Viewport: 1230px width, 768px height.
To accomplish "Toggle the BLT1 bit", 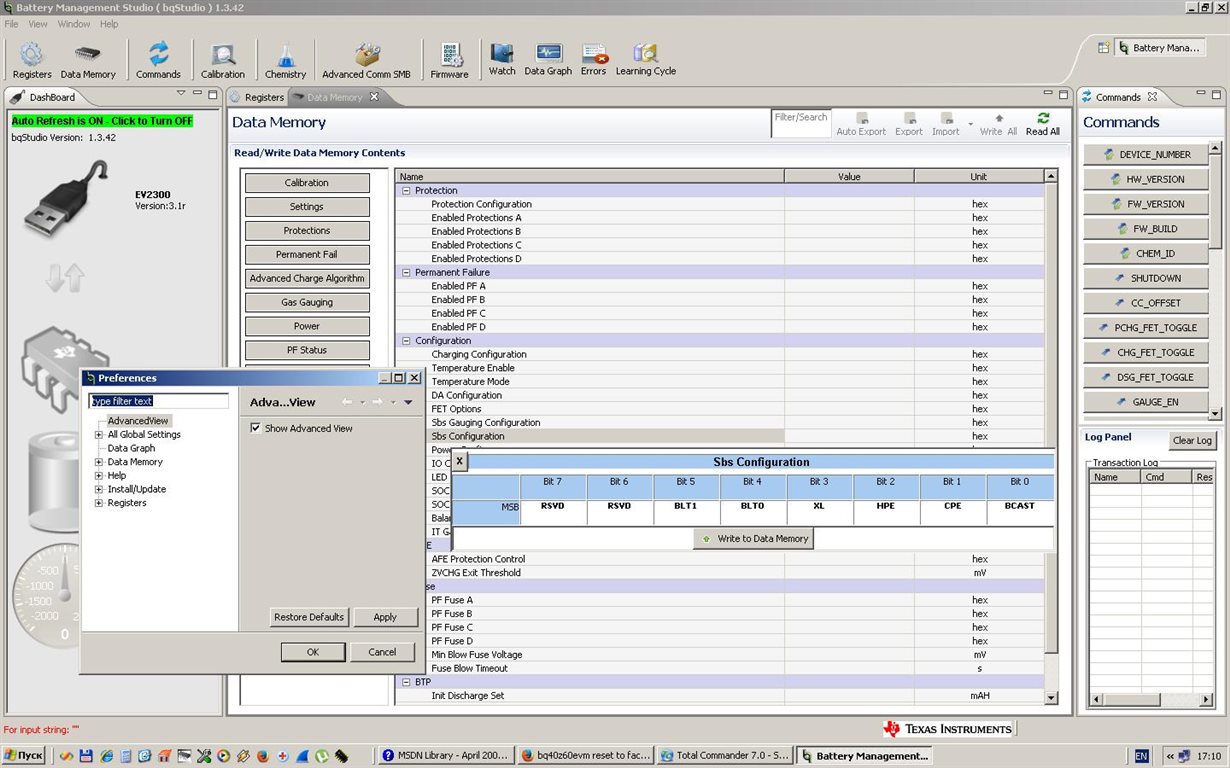I will click(686, 506).
